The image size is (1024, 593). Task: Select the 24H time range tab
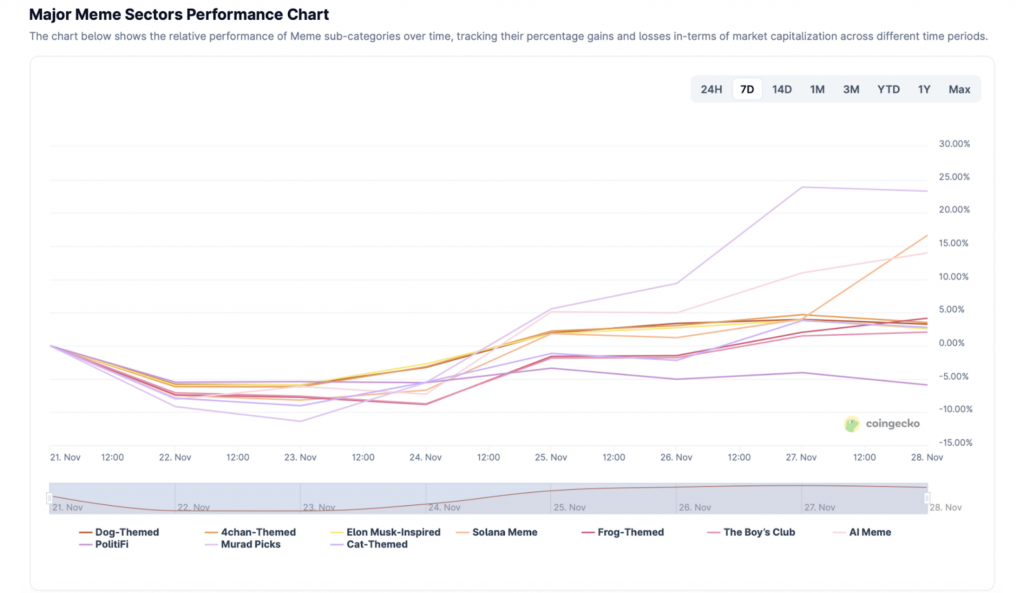711,89
